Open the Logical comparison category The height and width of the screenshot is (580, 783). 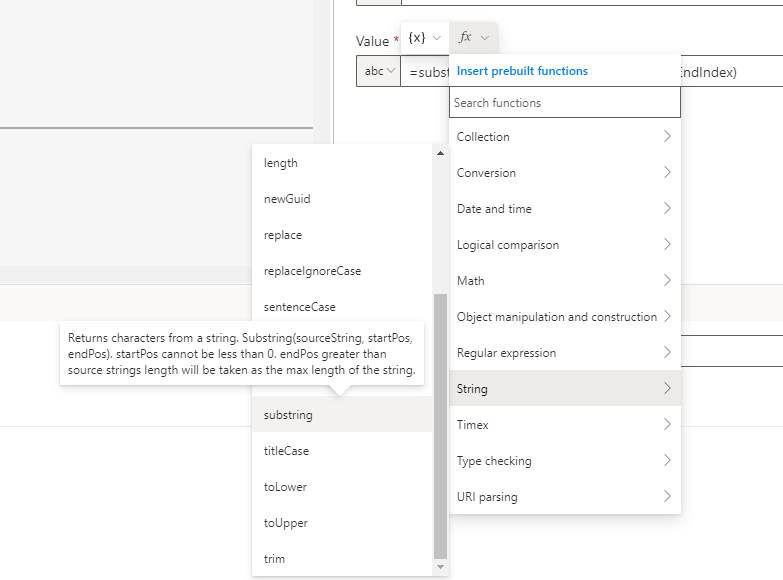564,245
